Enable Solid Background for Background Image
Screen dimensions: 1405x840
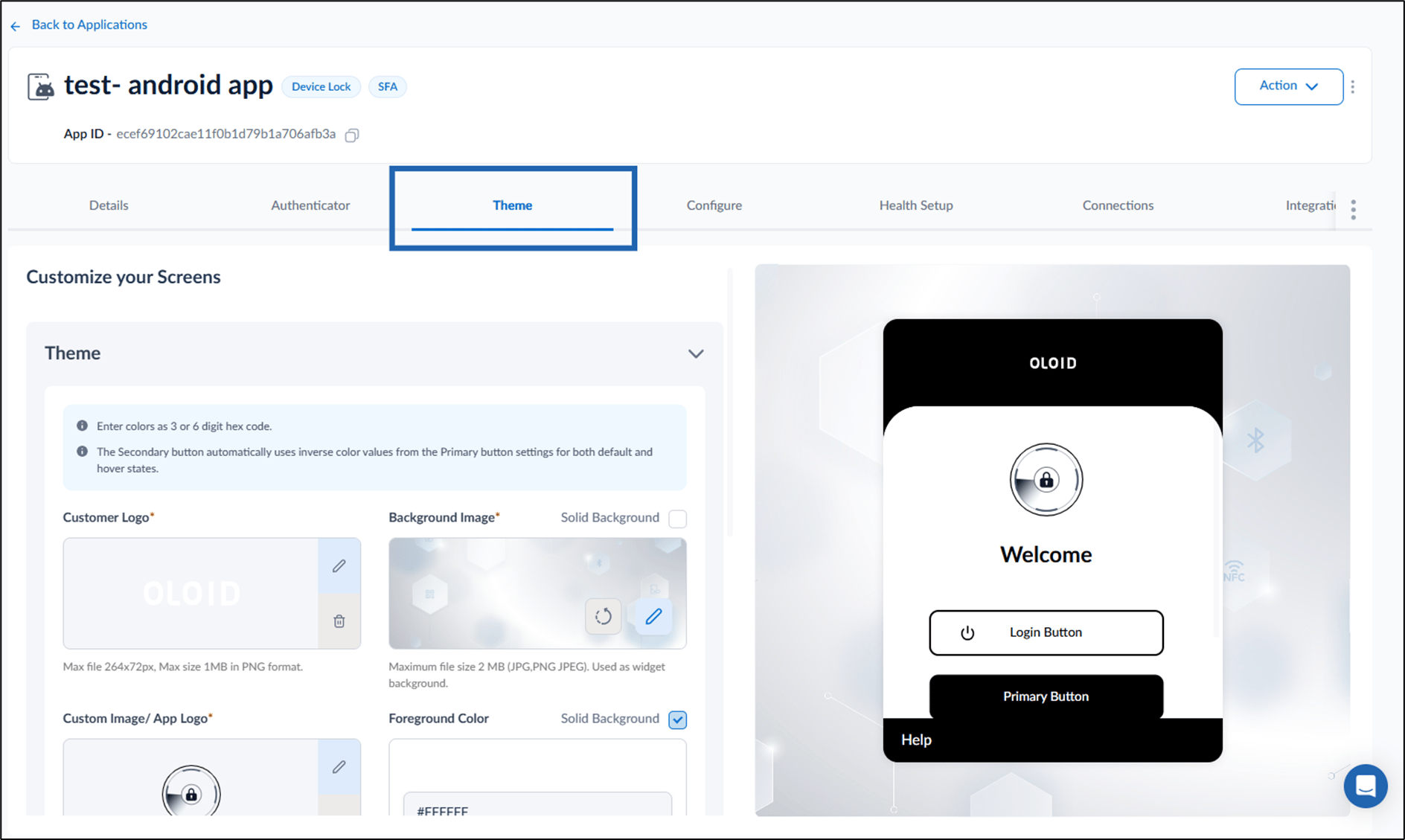(677, 518)
